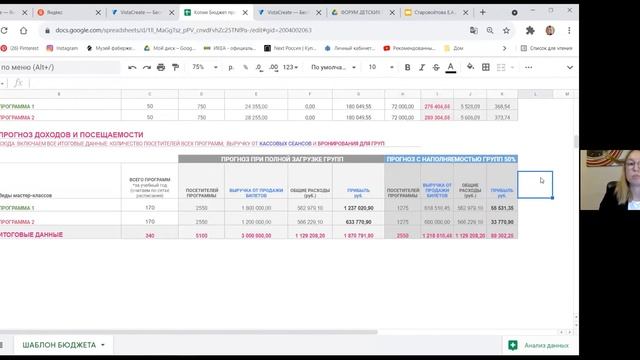Open the IKEA bookmark
Viewport: 640px width, 360px height.
pos(229,48)
